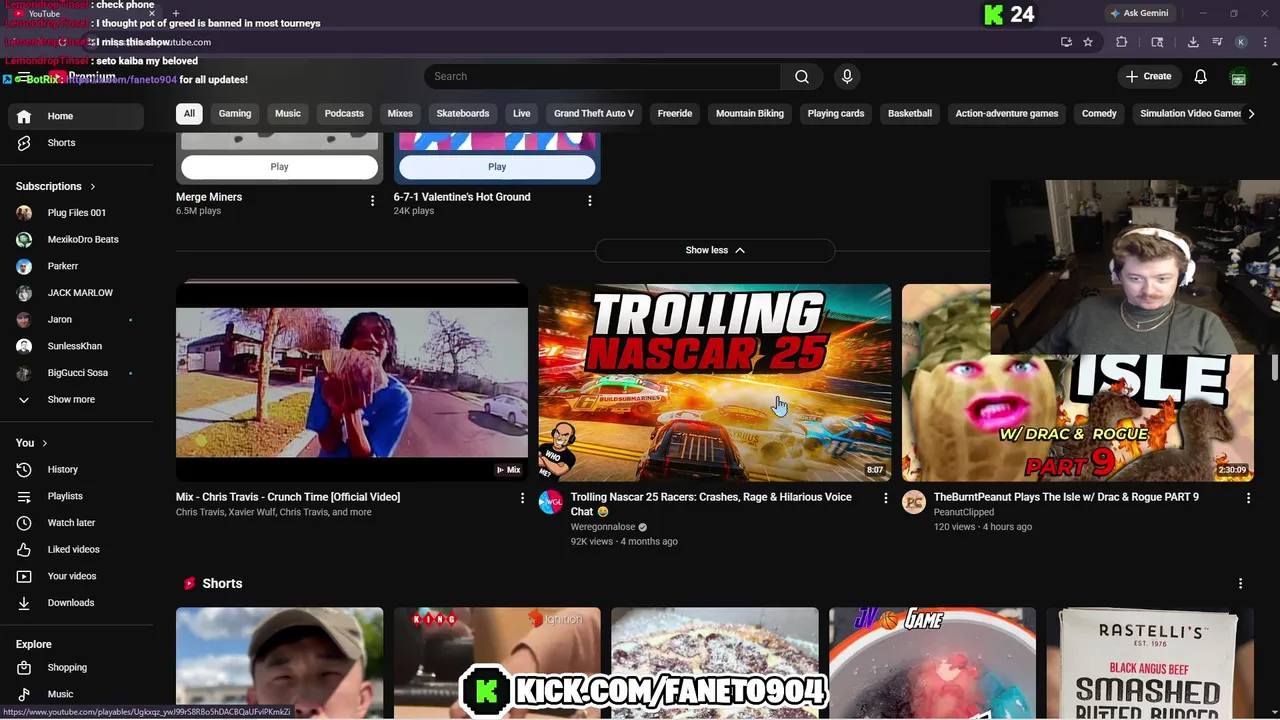1280x720 pixels.
Task: Select Action-adventure games chip
Action: [1007, 114]
